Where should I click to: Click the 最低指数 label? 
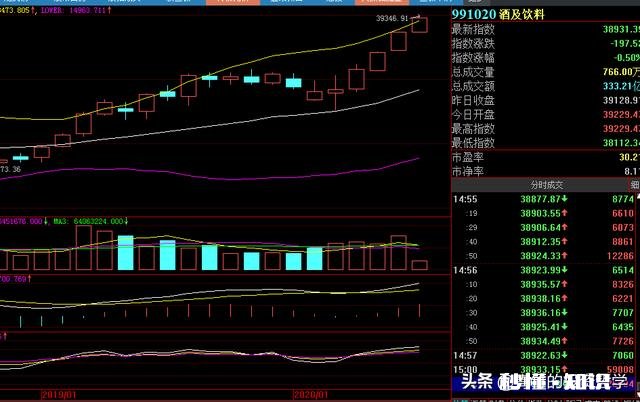click(473, 143)
